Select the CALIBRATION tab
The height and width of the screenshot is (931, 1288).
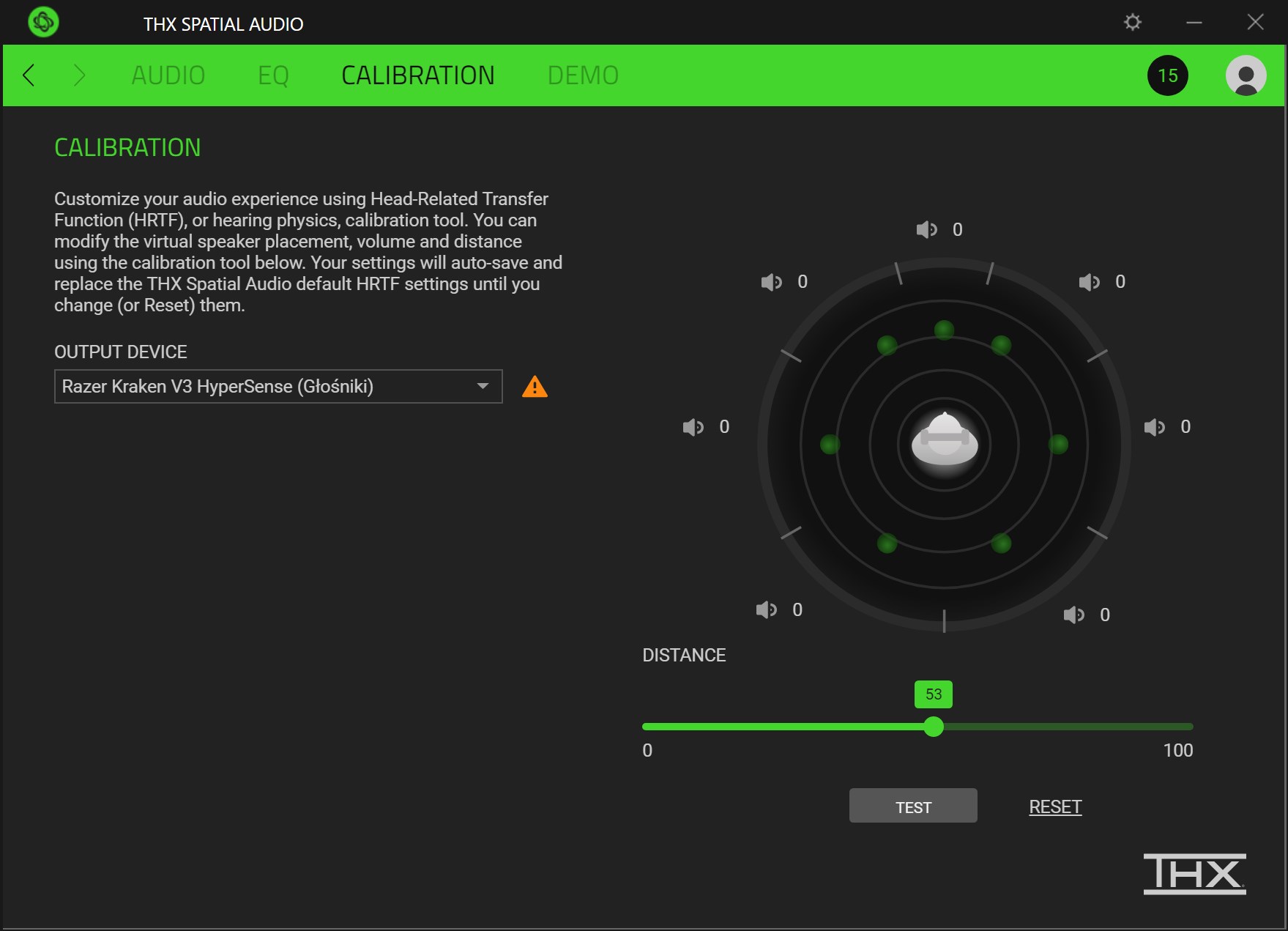coord(418,75)
